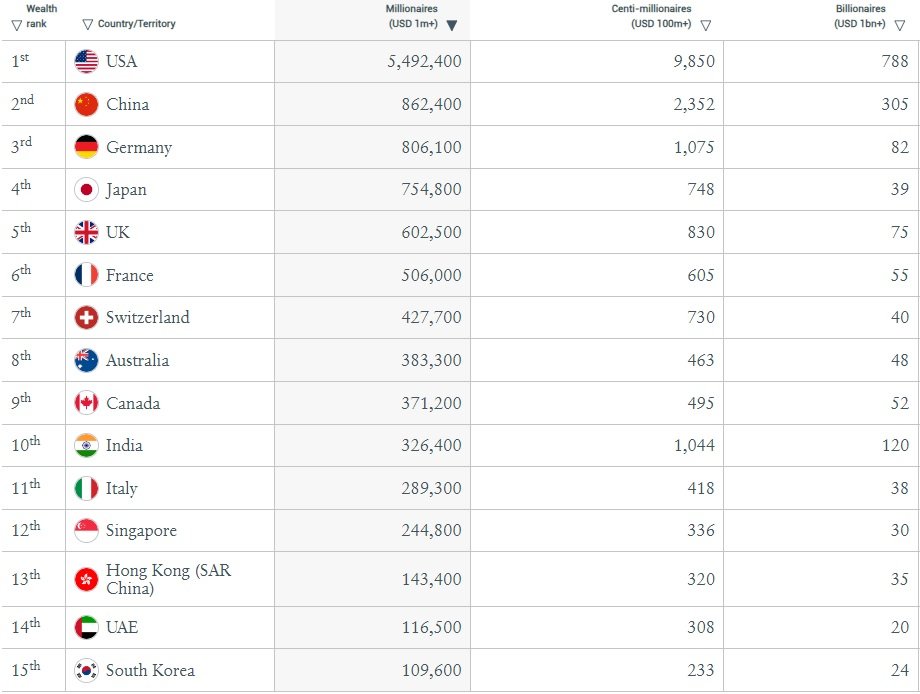Click the Germany flag icon
This screenshot has width=920, height=694.
(86, 147)
